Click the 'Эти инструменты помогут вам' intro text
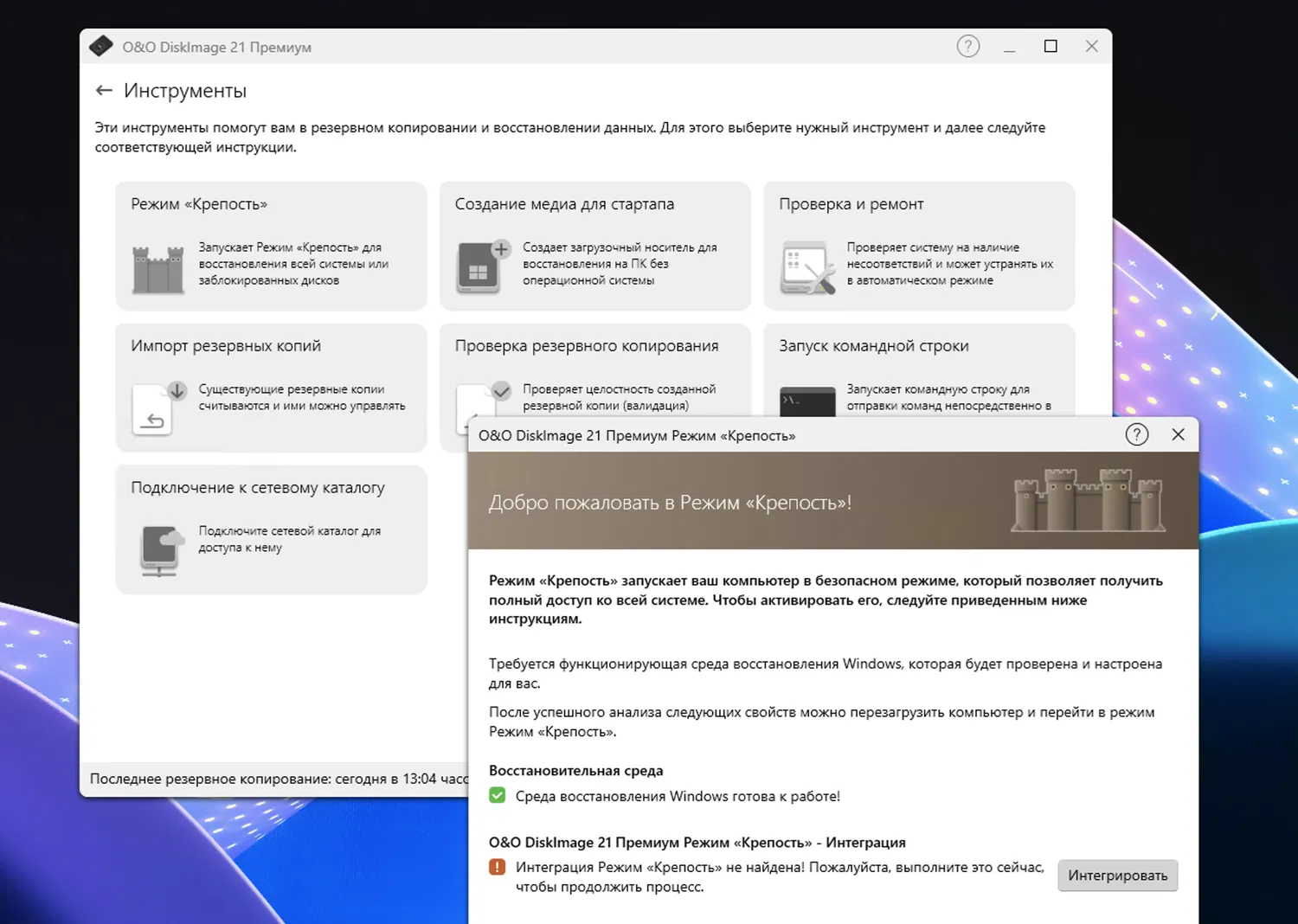 click(x=570, y=138)
